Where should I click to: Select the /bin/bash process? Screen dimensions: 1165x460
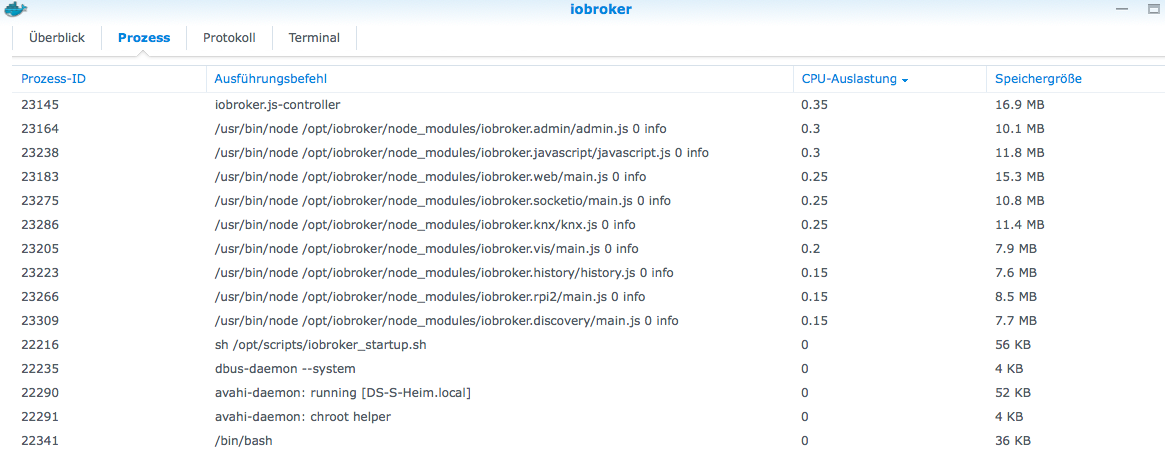tap(243, 441)
